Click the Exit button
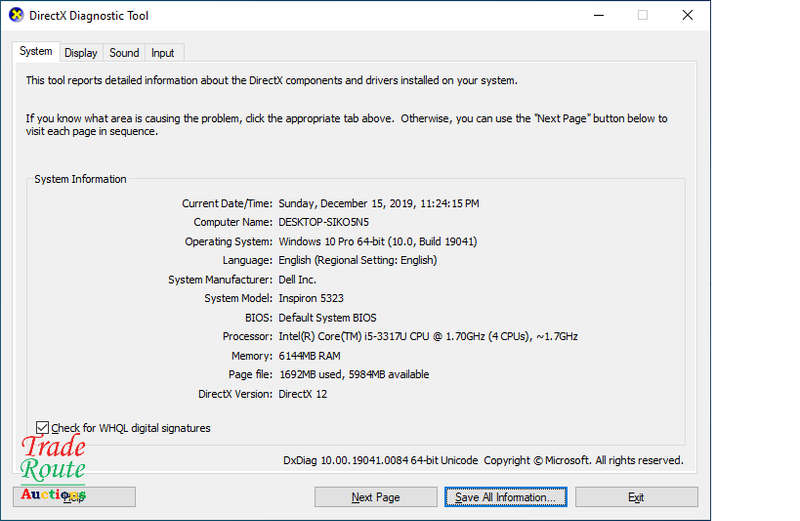Image resolution: width=800 pixels, height=521 pixels. [x=636, y=497]
